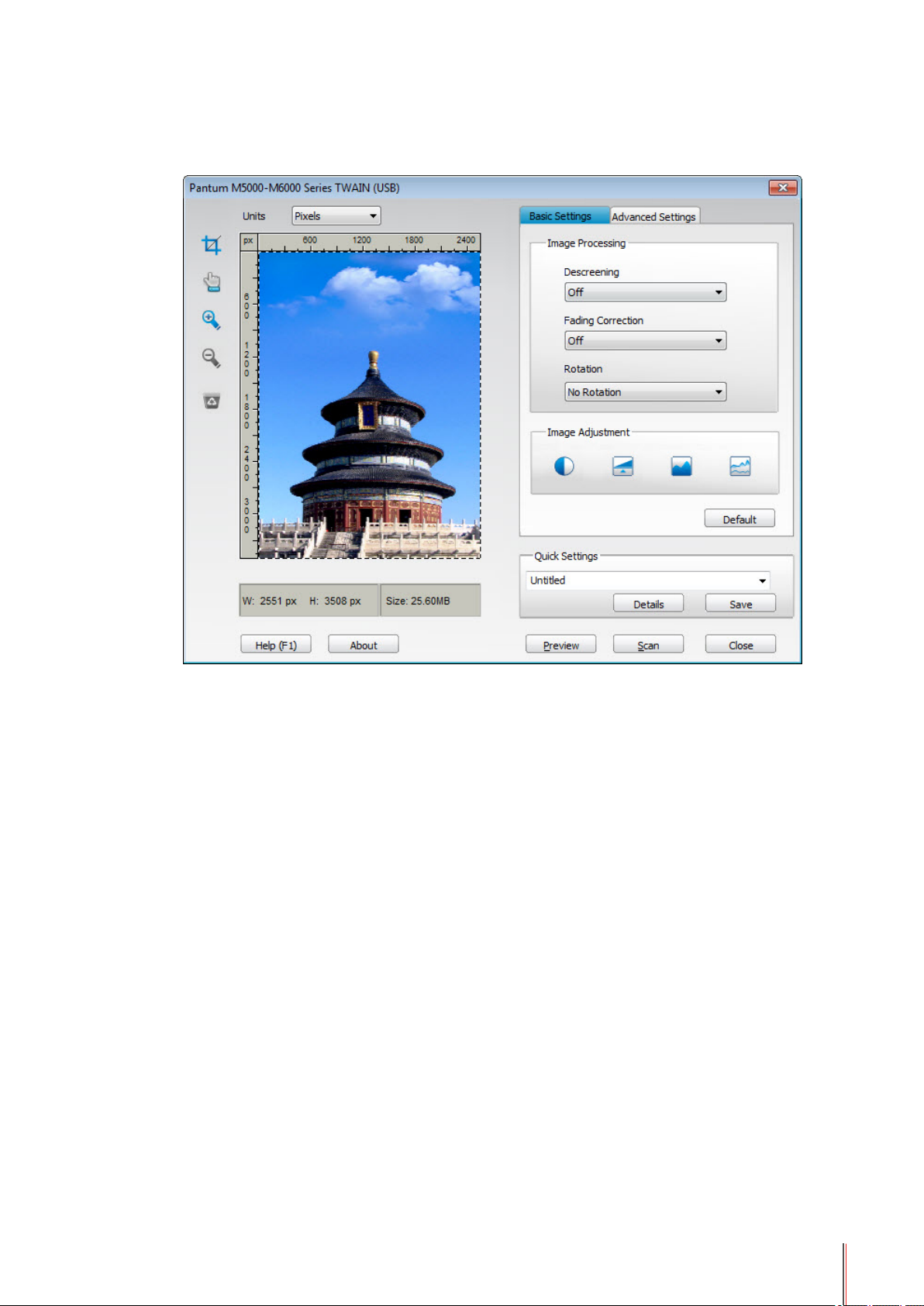Viewport: 924px width, 1306px height.
Task: Open the Units dropdown
Action: (x=336, y=216)
